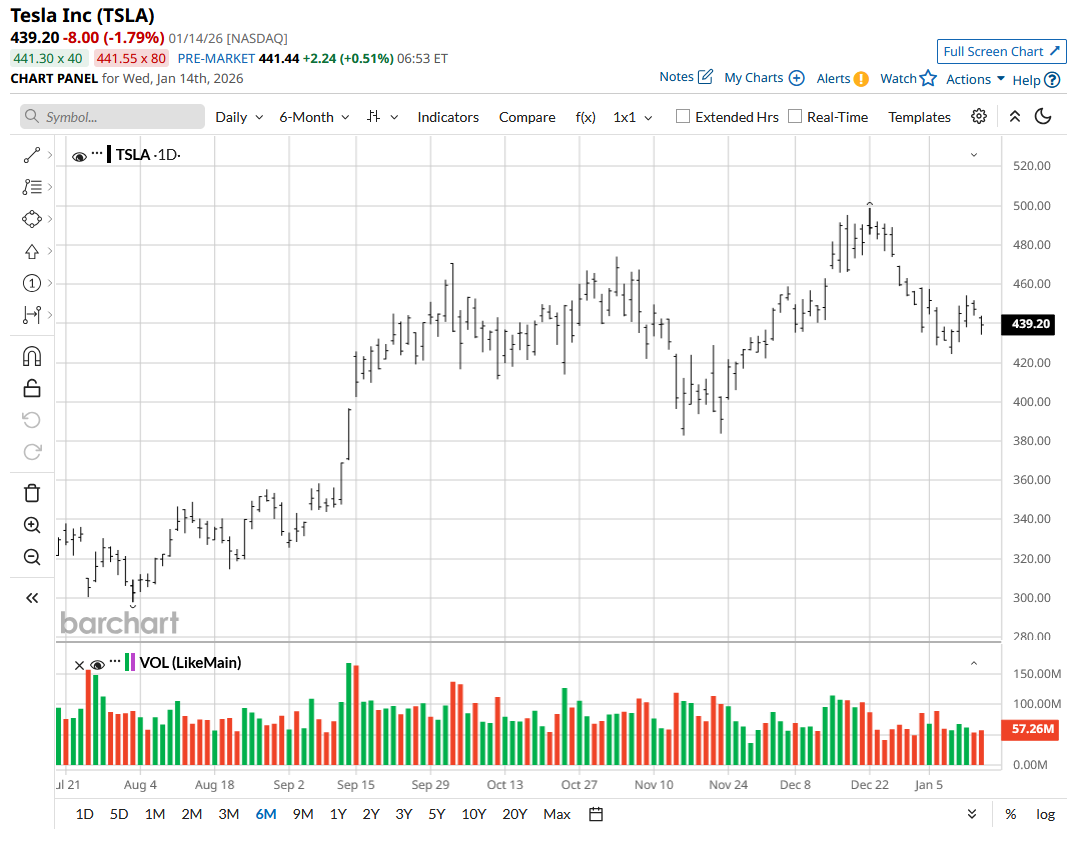1069x851 pixels.
Task: Click the trash can delete drawings icon
Action: 31,492
